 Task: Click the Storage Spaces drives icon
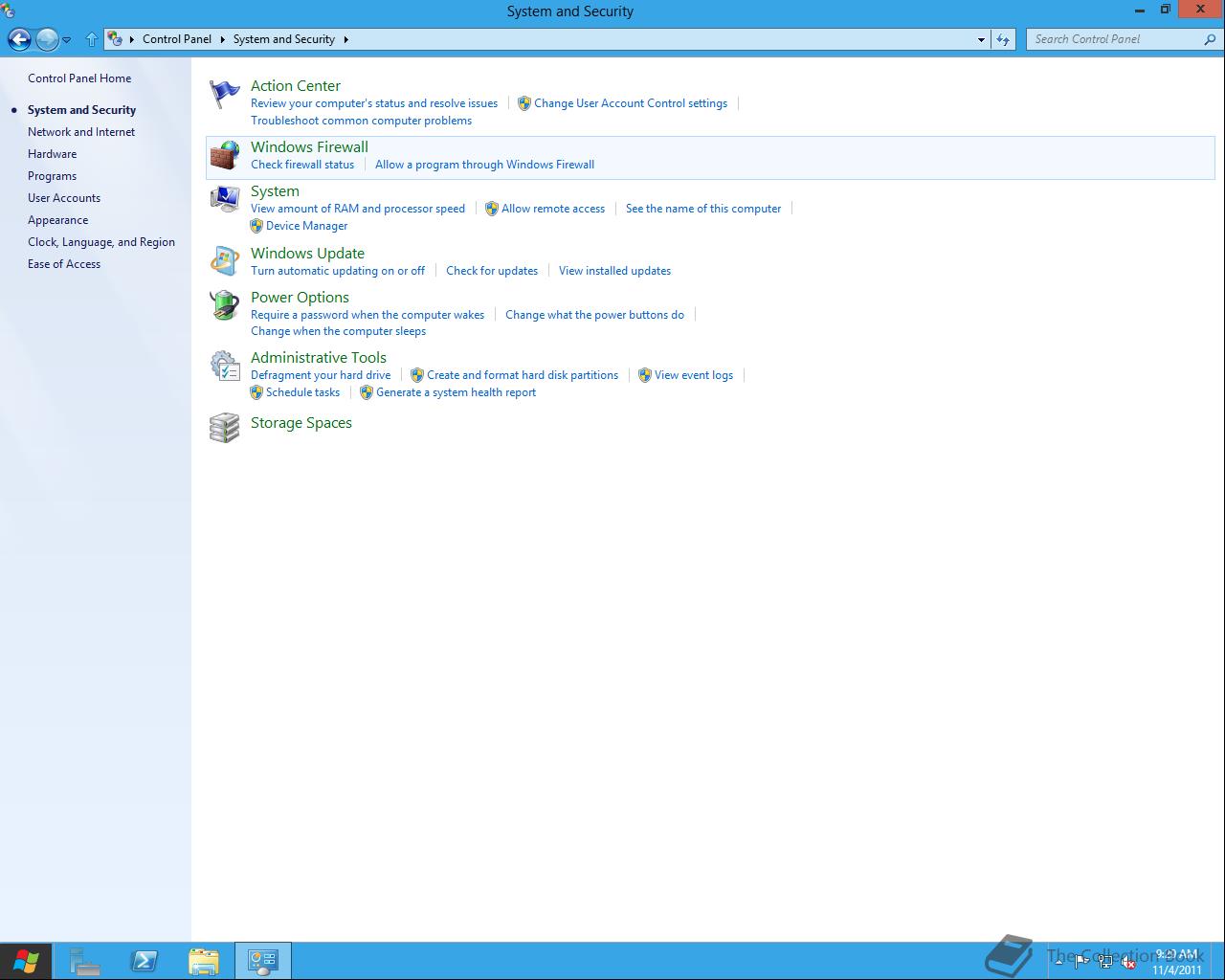coord(225,428)
